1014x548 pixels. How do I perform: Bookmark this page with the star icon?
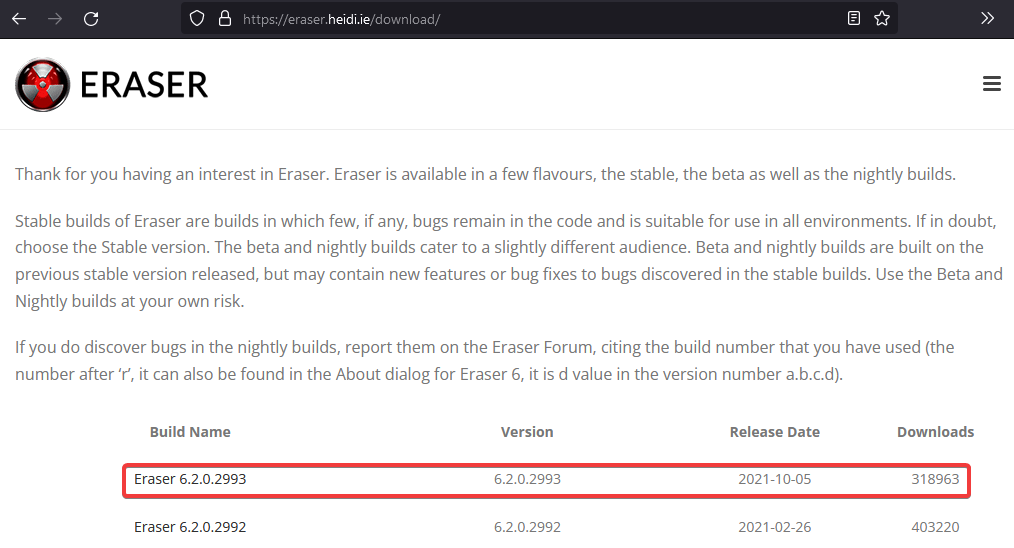coord(881,18)
